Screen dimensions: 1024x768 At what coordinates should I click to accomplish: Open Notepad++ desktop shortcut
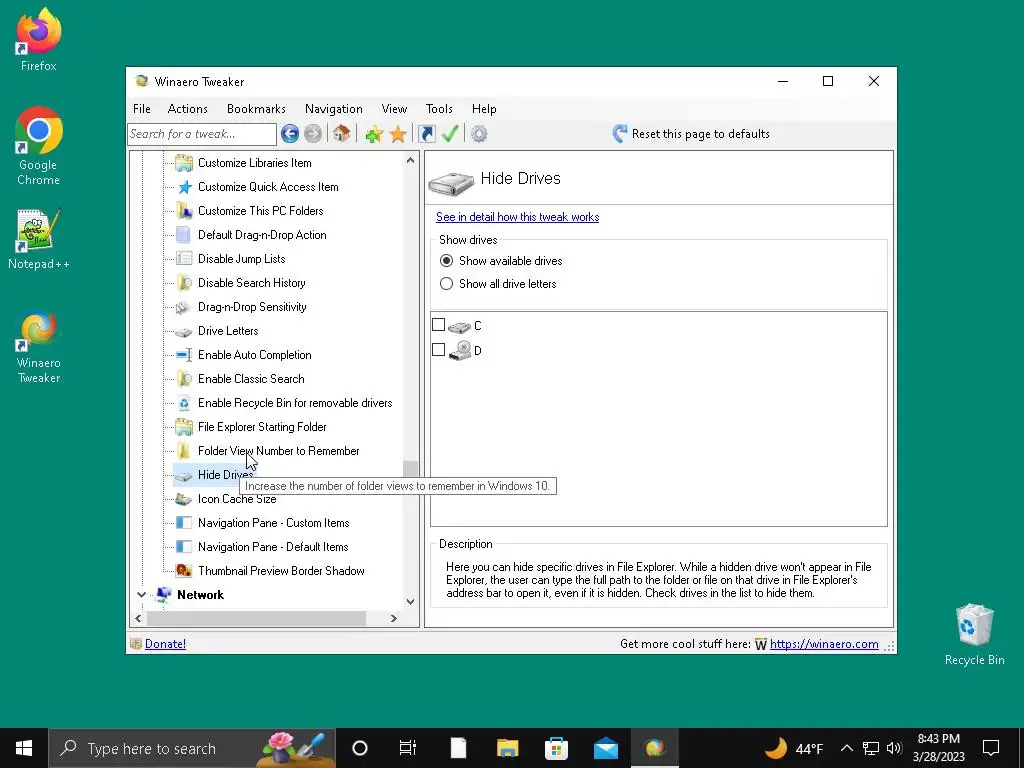pos(39,239)
